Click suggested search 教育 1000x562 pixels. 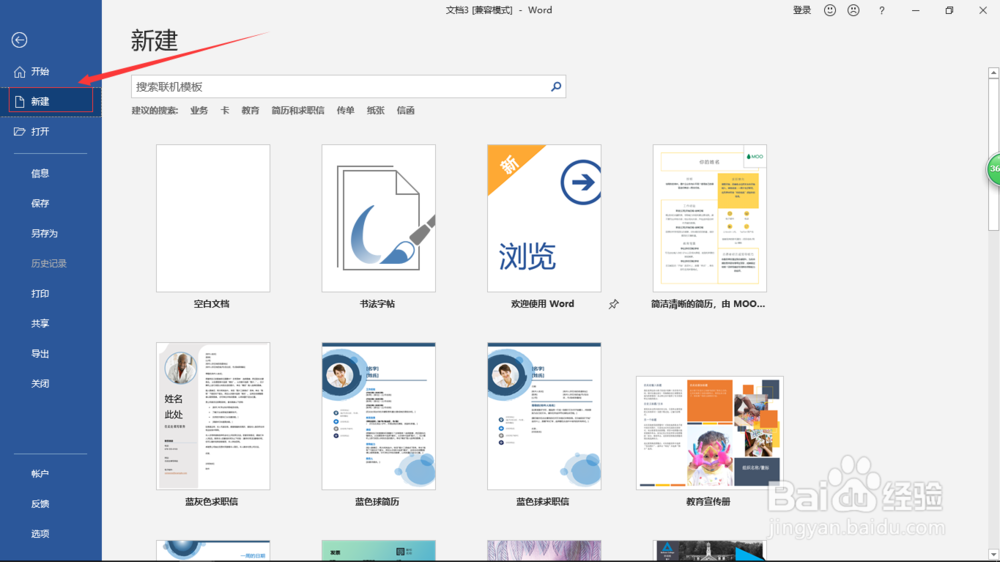coord(251,110)
